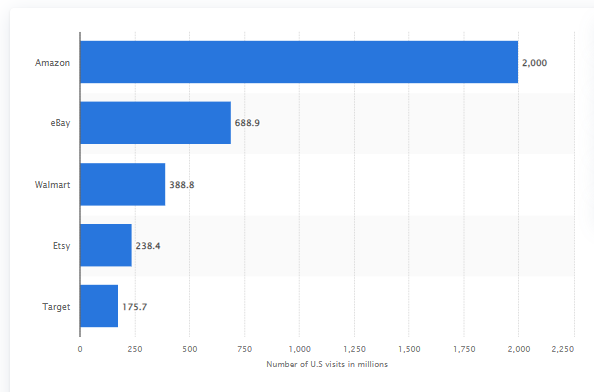This screenshot has height=392, width=594.
Task: Select the 1,500 x-axis tick label
Action: pyautogui.click(x=409, y=349)
